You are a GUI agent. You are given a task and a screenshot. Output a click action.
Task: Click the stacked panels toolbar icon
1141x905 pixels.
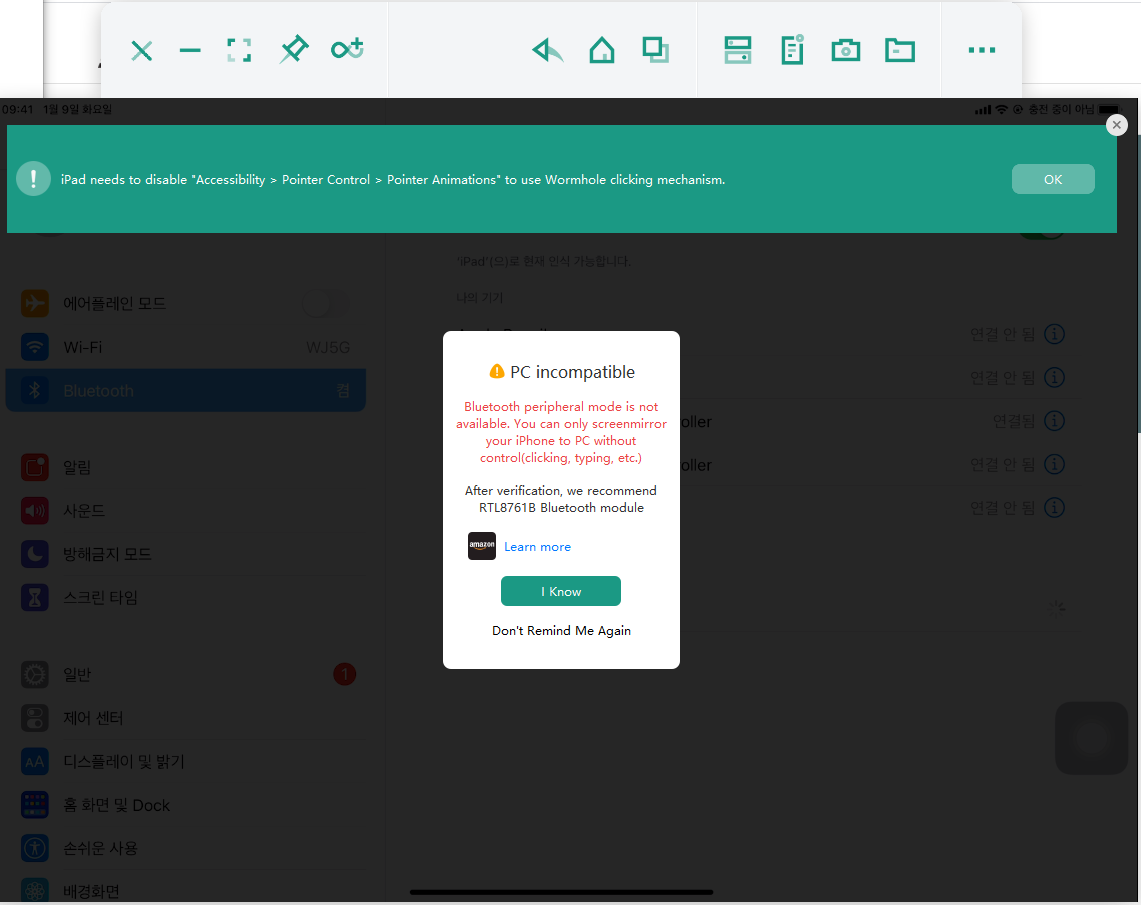(x=737, y=50)
